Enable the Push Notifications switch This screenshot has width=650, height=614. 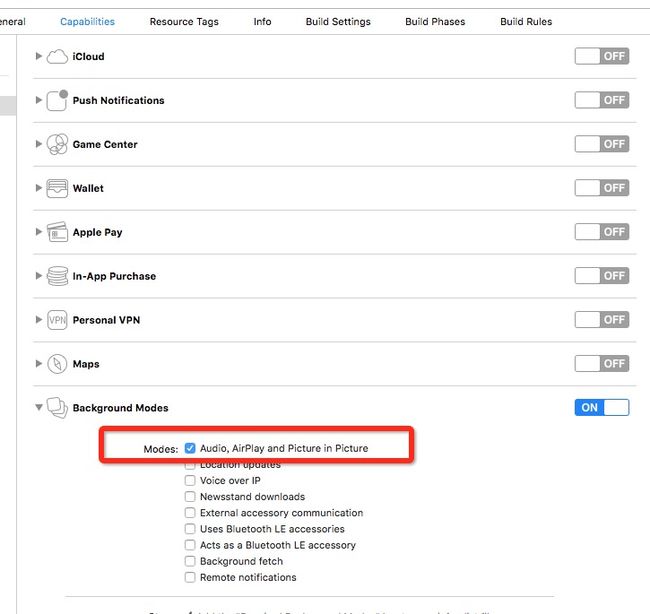point(601,100)
